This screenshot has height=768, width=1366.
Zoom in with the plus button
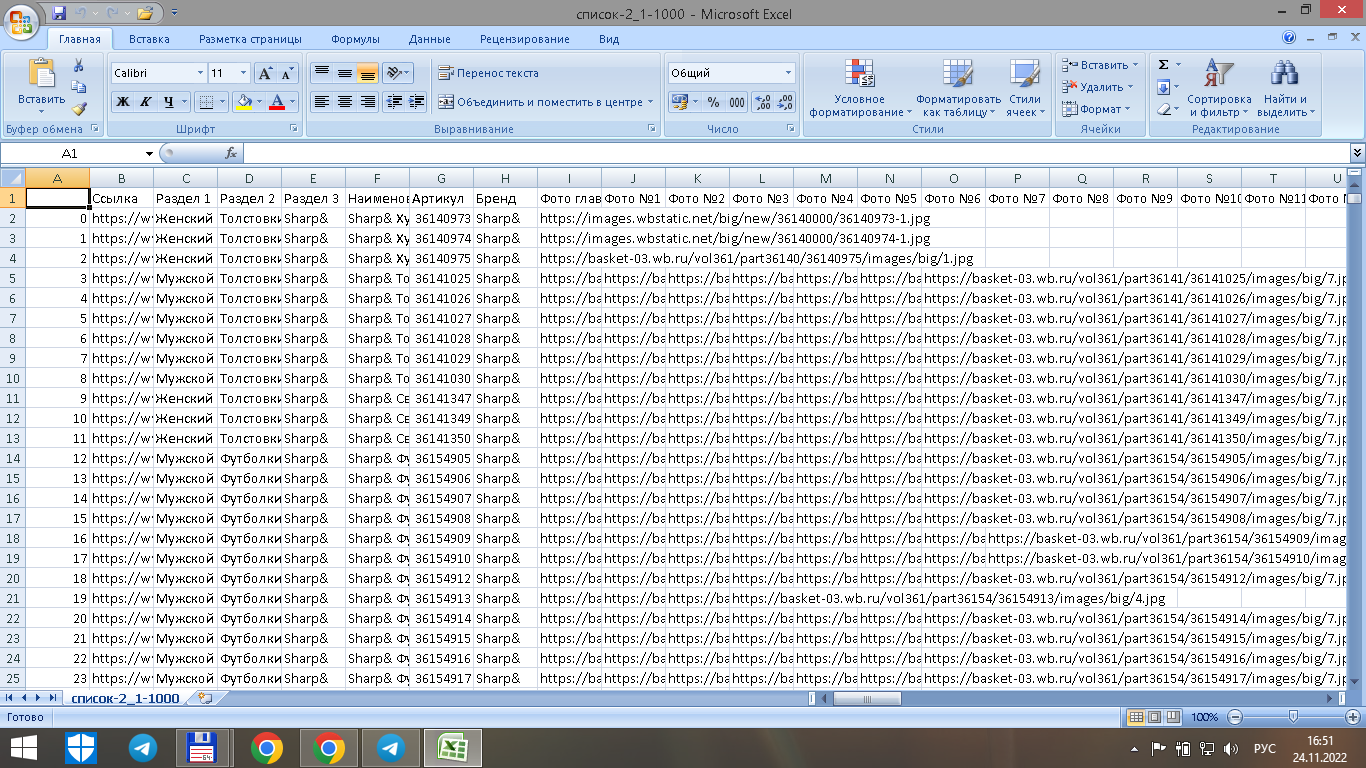(x=1353, y=717)
